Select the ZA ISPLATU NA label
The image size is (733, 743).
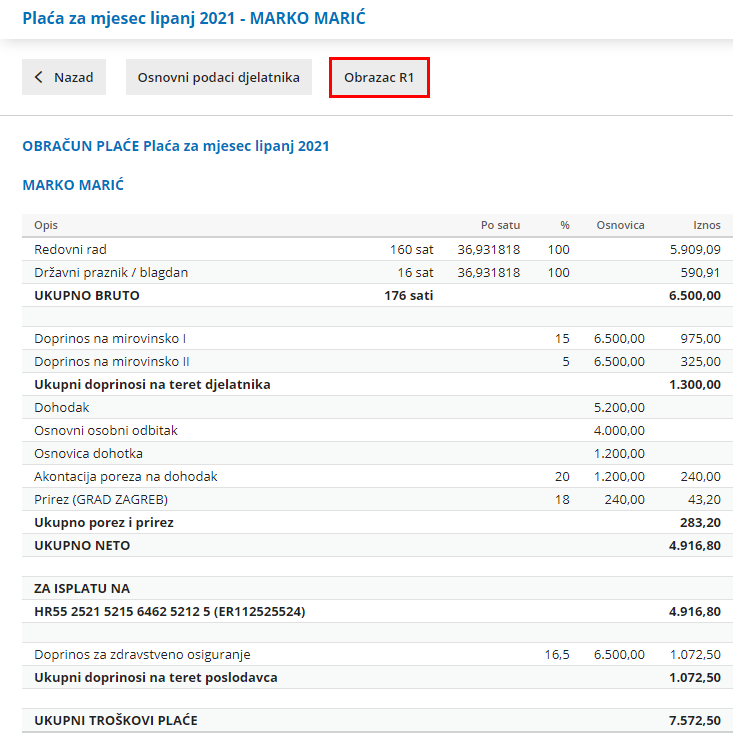tap(82, 589)
